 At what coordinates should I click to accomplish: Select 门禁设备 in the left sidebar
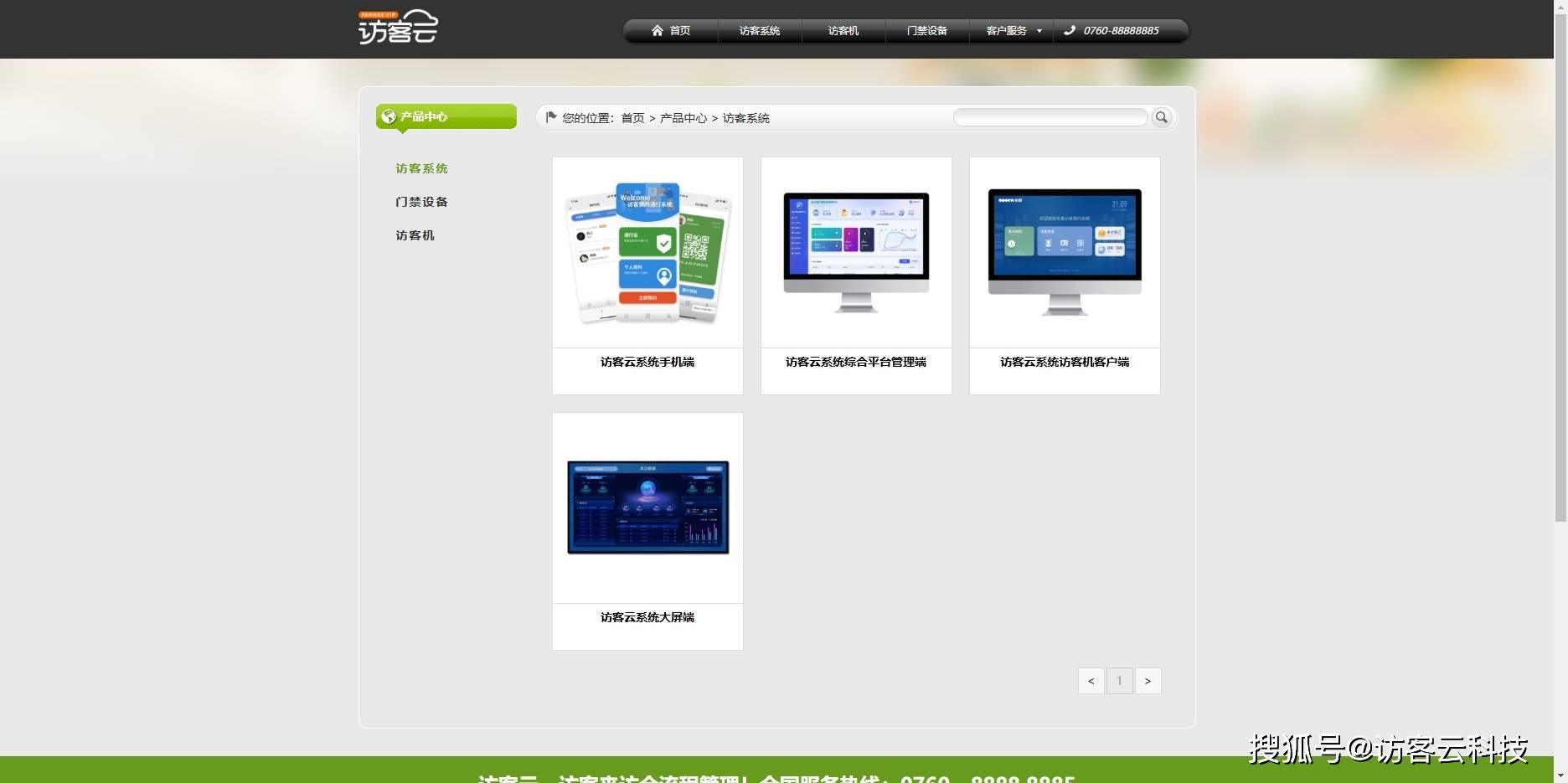click(x=421, y=202)
